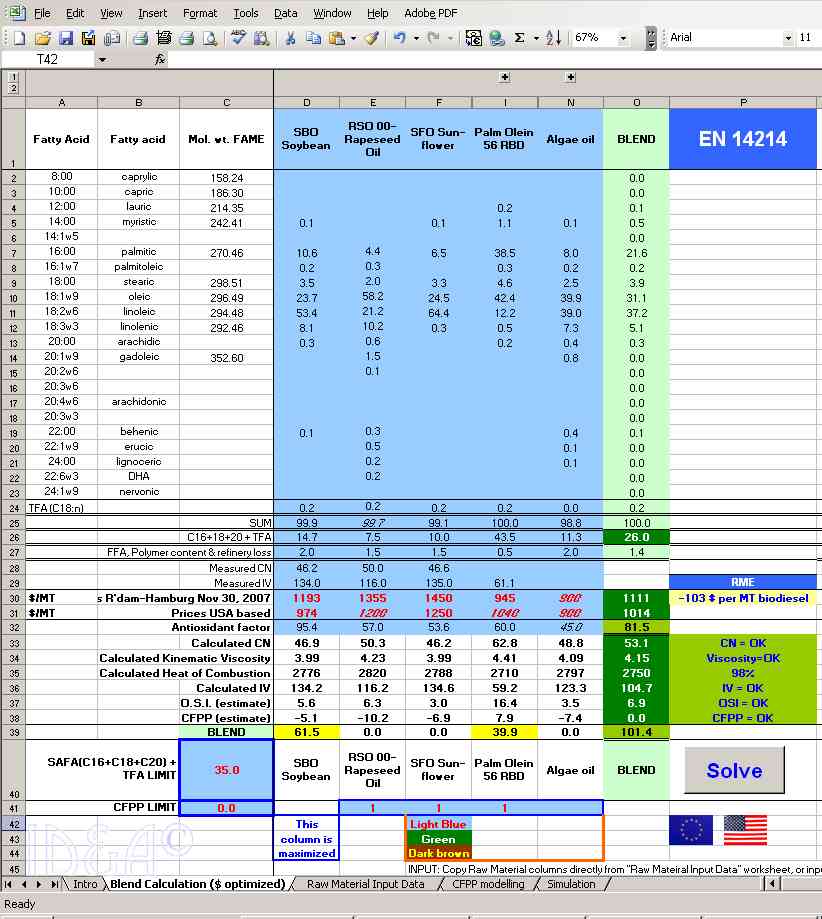Select row header 39

click(x=13, y=732)
